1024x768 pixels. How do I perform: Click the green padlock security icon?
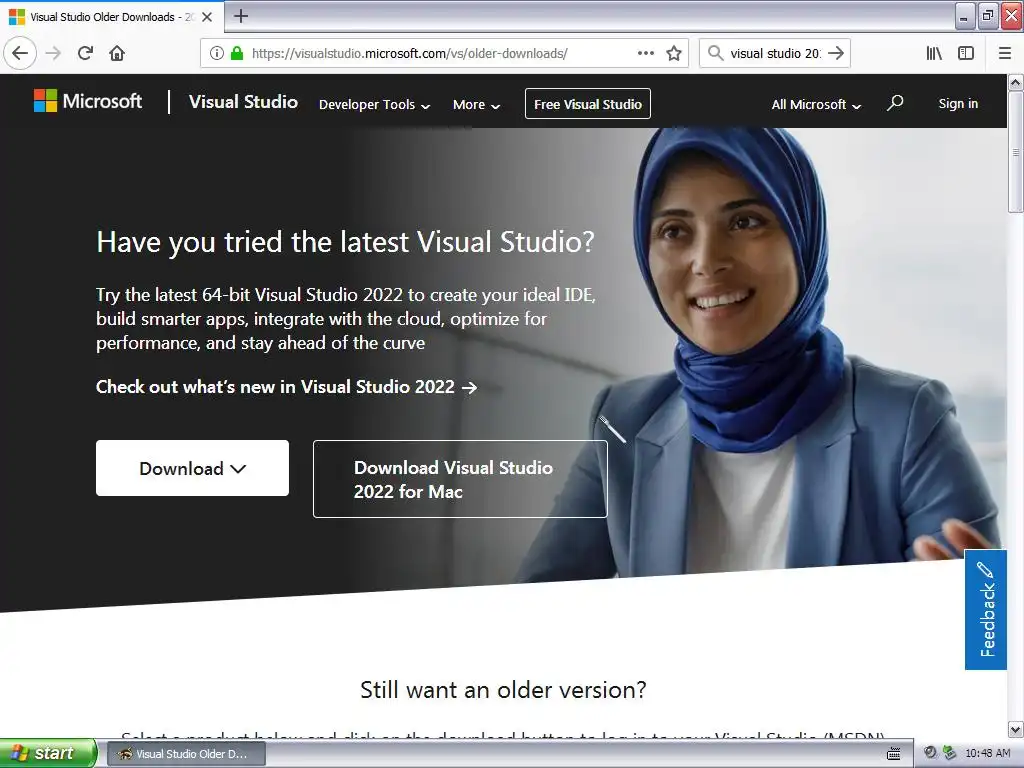(x=237, y=54)
